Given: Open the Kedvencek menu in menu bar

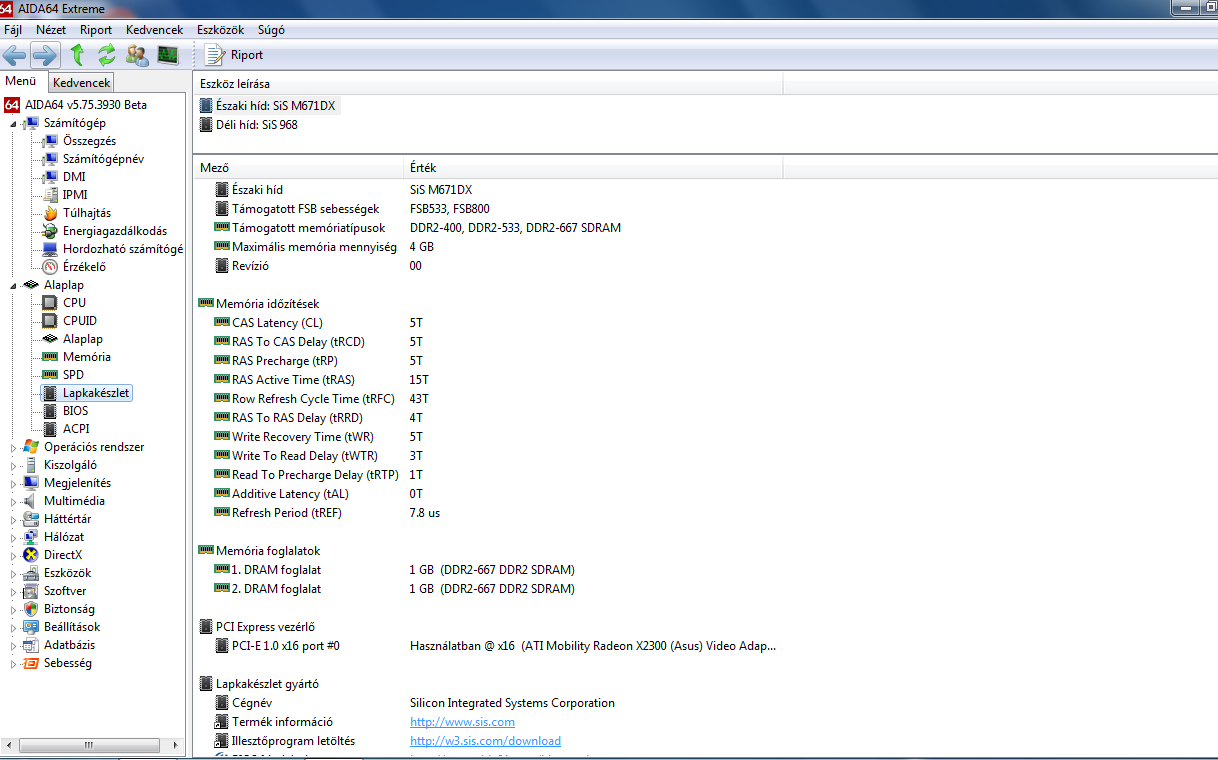Looking at the screenshot, I should tap(155, 30).
